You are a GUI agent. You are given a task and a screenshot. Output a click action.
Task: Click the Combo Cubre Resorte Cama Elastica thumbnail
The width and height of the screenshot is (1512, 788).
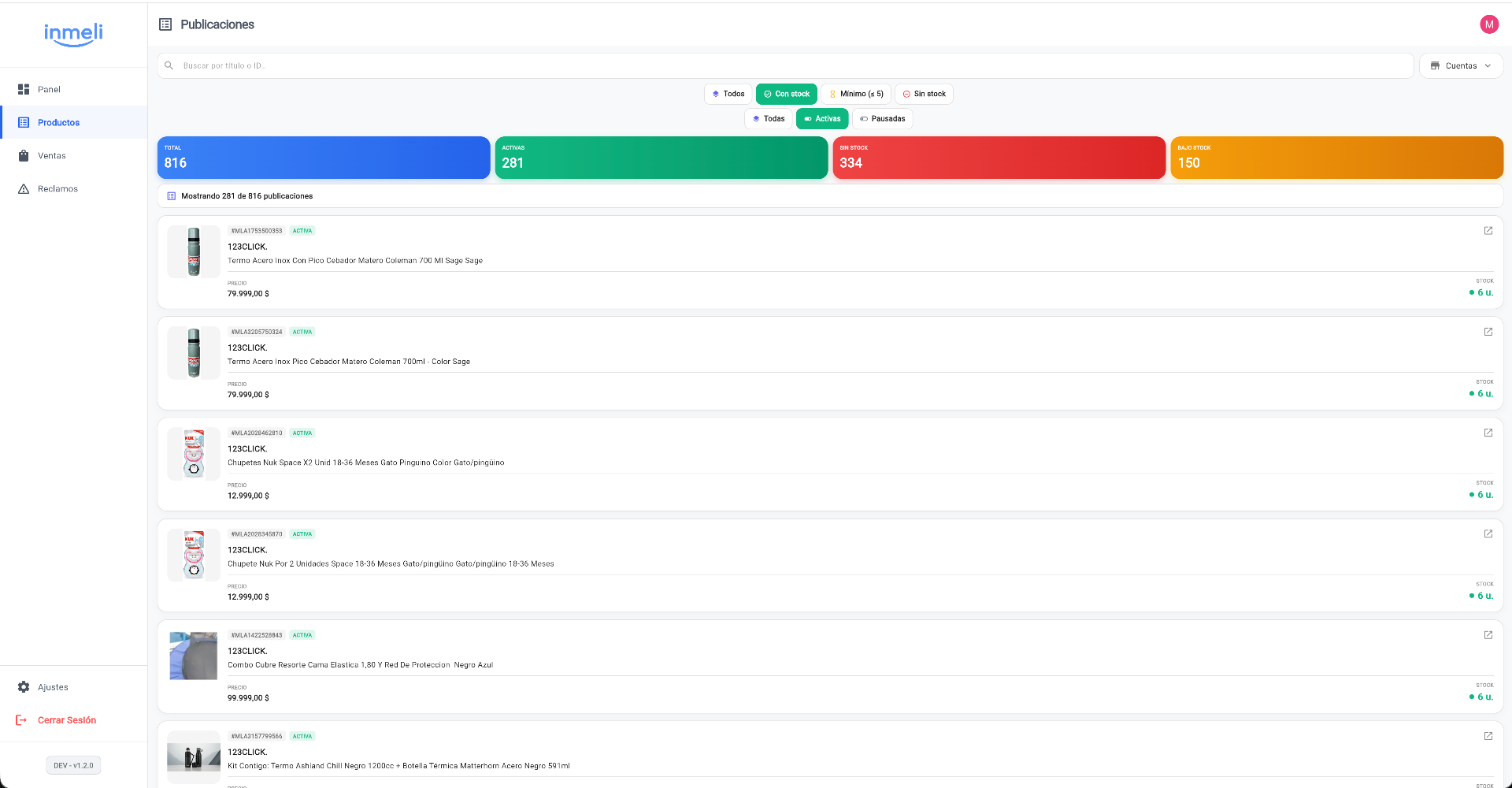pos(194,656)
